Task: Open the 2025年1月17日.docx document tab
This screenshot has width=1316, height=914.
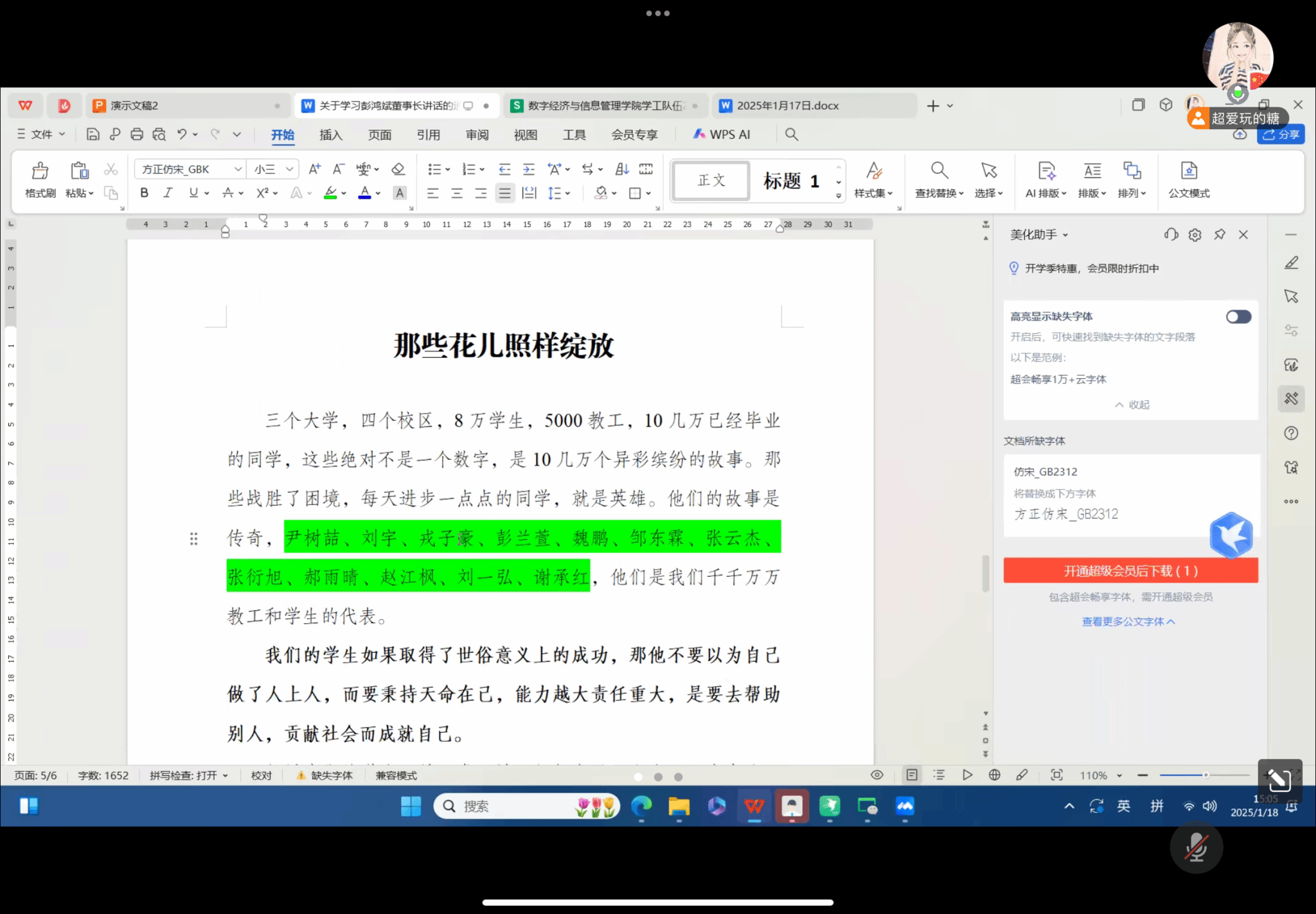Action: (788, 105)
